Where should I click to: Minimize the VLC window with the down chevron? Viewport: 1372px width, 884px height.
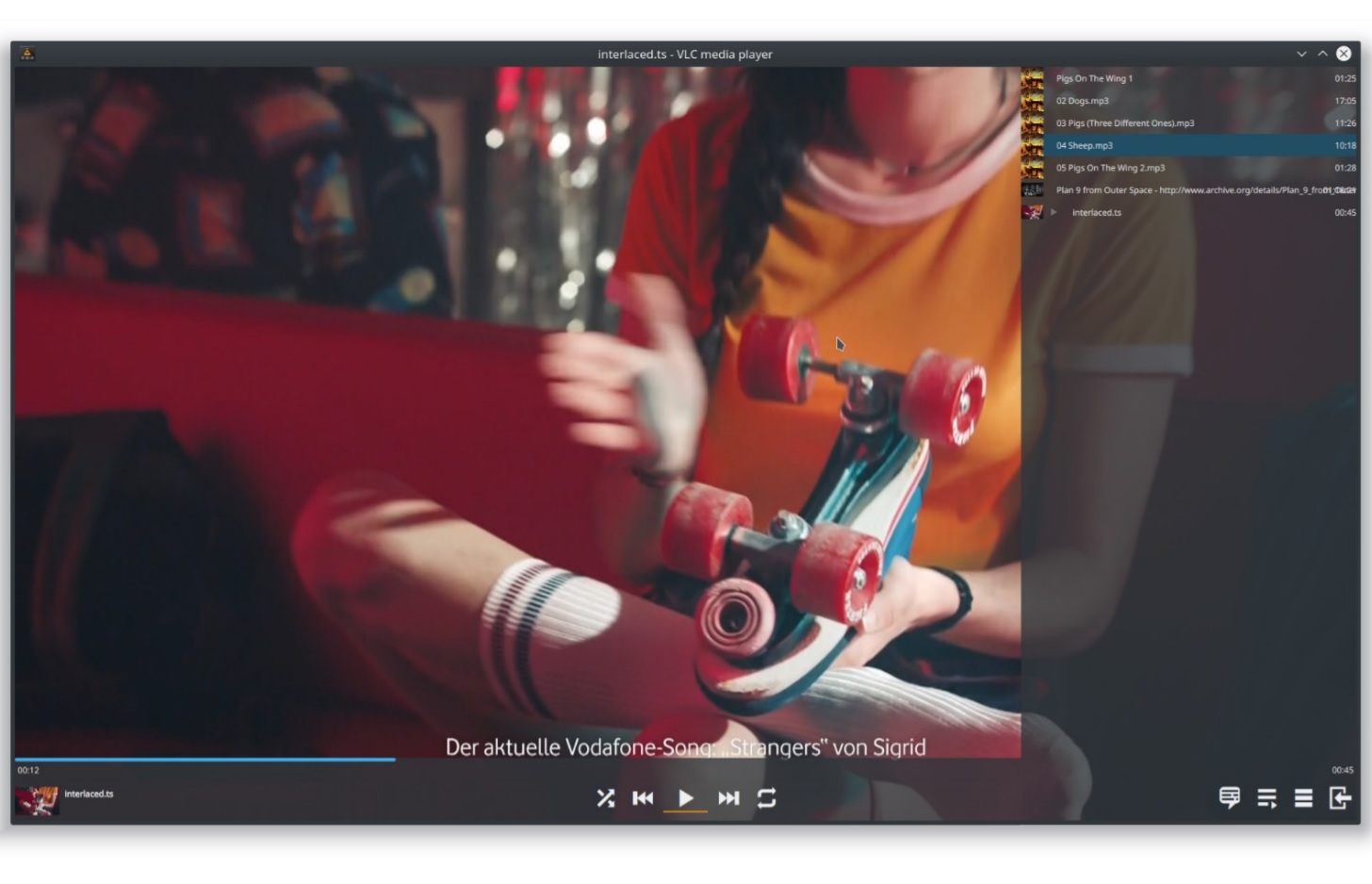tap(1301, 54)
